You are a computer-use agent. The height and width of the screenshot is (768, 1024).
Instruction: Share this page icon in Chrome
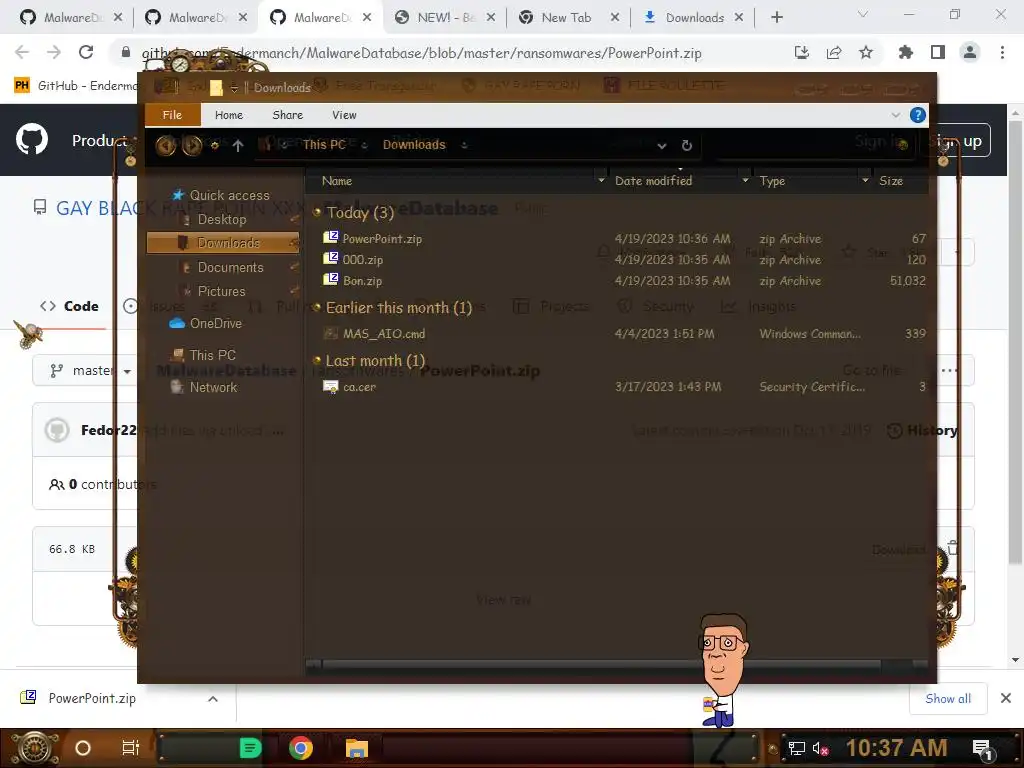pyautogui.click(x=834, y=52)
